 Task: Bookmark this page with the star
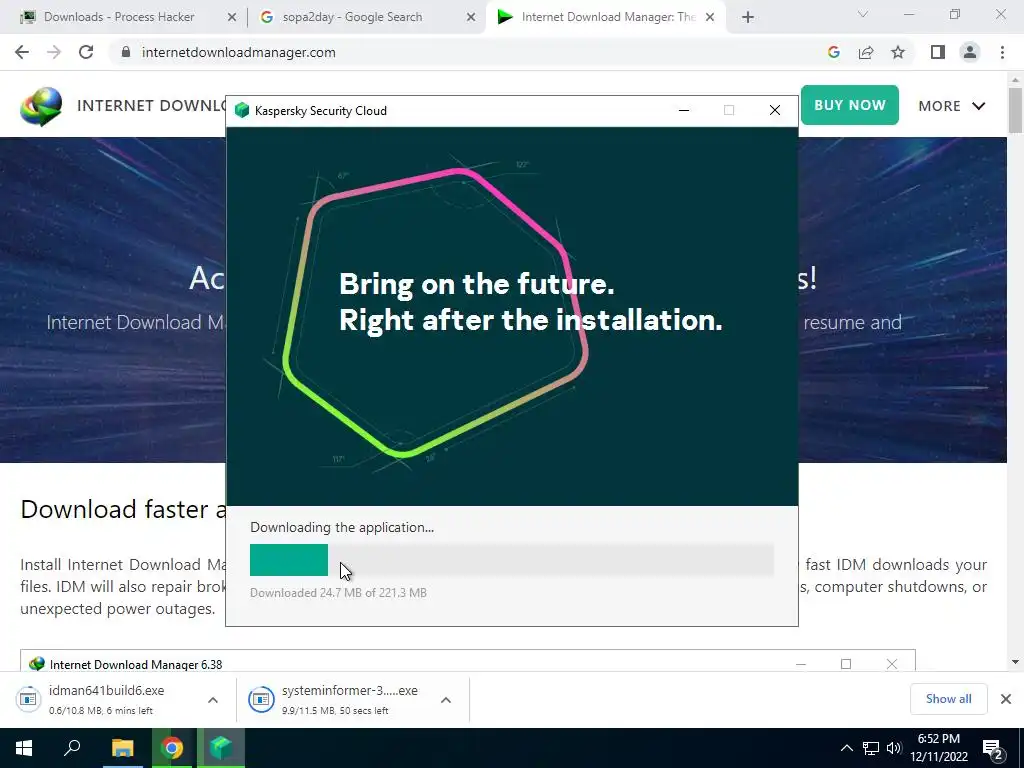[898, 52]
